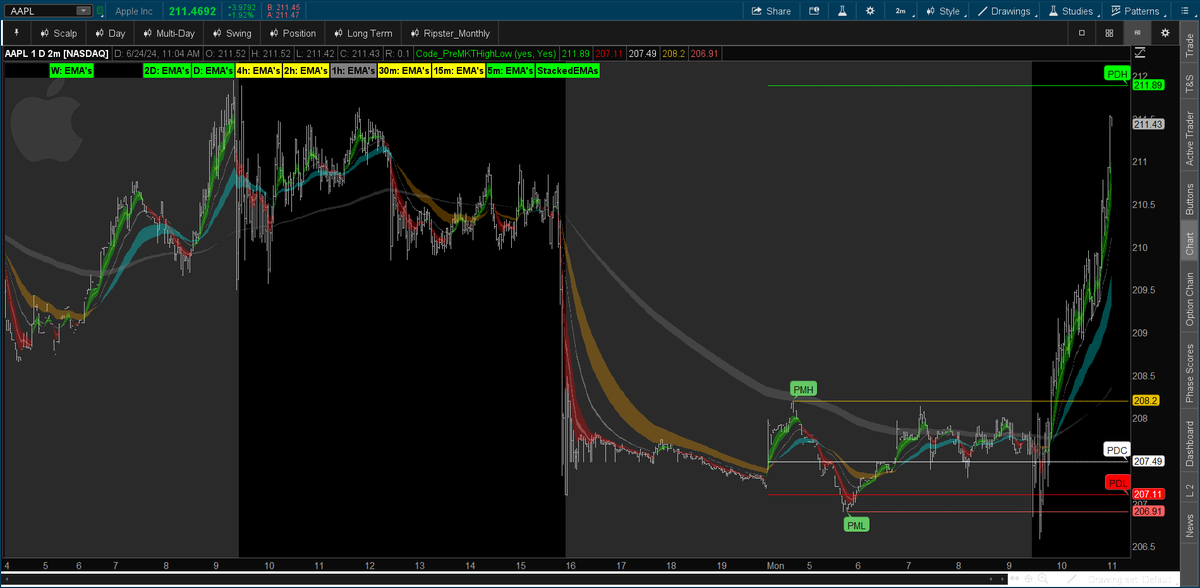
Task: Click the 30m: EMA's label
Action: (x=404, y=71)
